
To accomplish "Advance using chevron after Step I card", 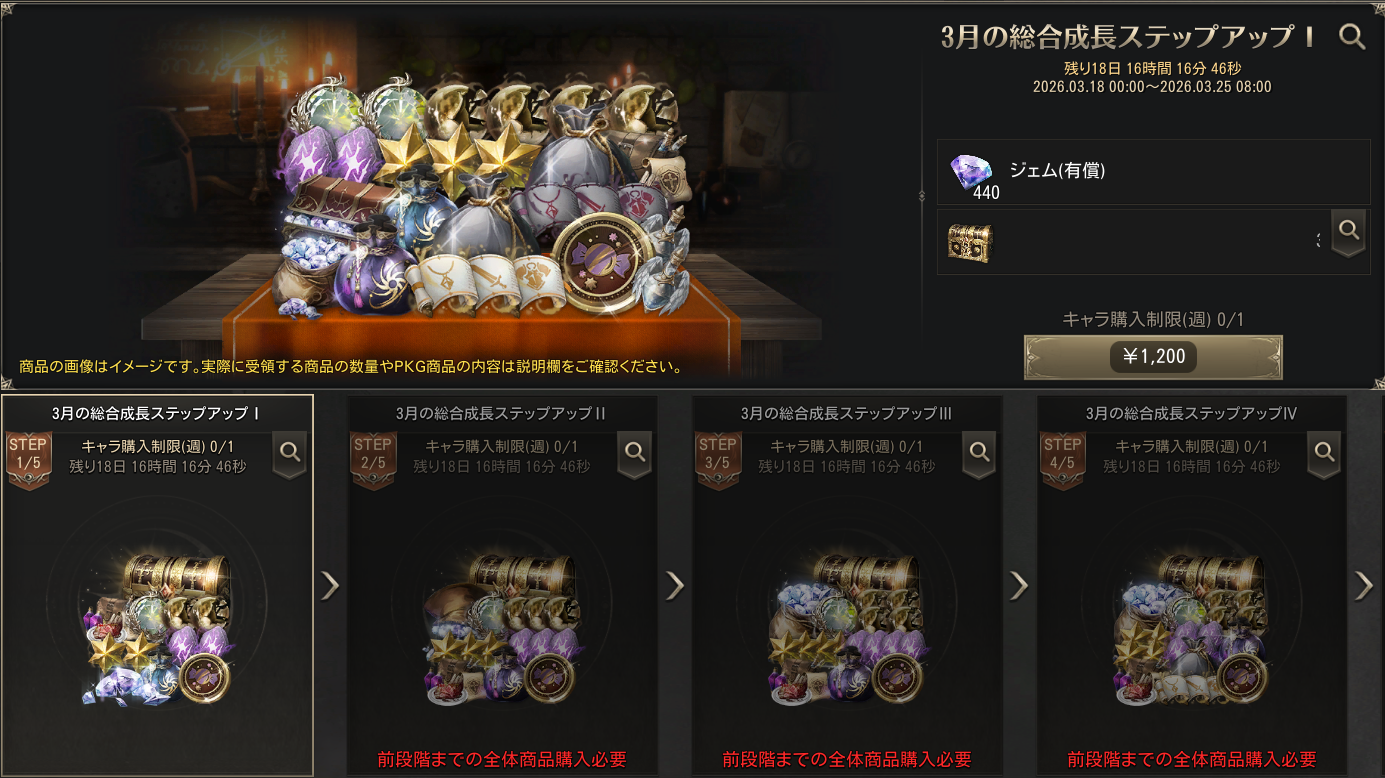I will click(330, 585).
